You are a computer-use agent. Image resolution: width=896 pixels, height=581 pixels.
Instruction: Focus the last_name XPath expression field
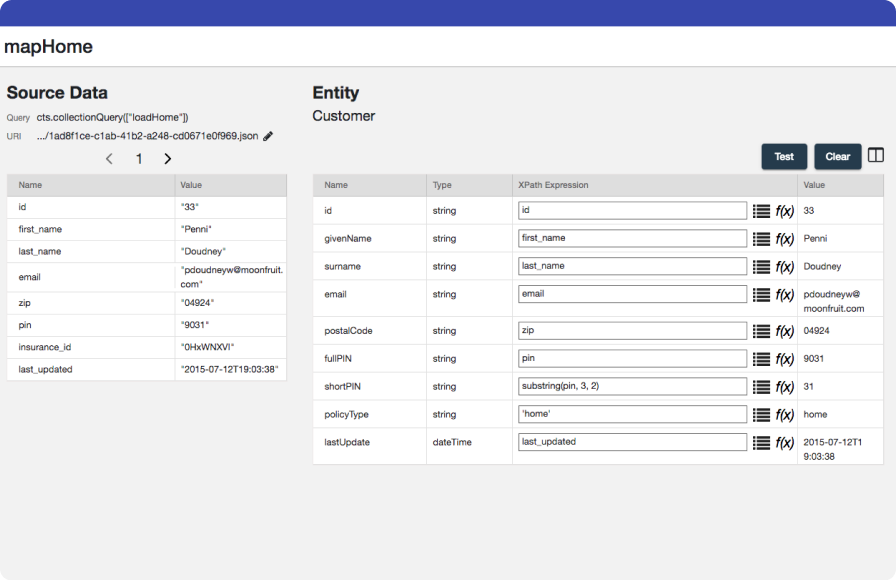click(632, 266)
